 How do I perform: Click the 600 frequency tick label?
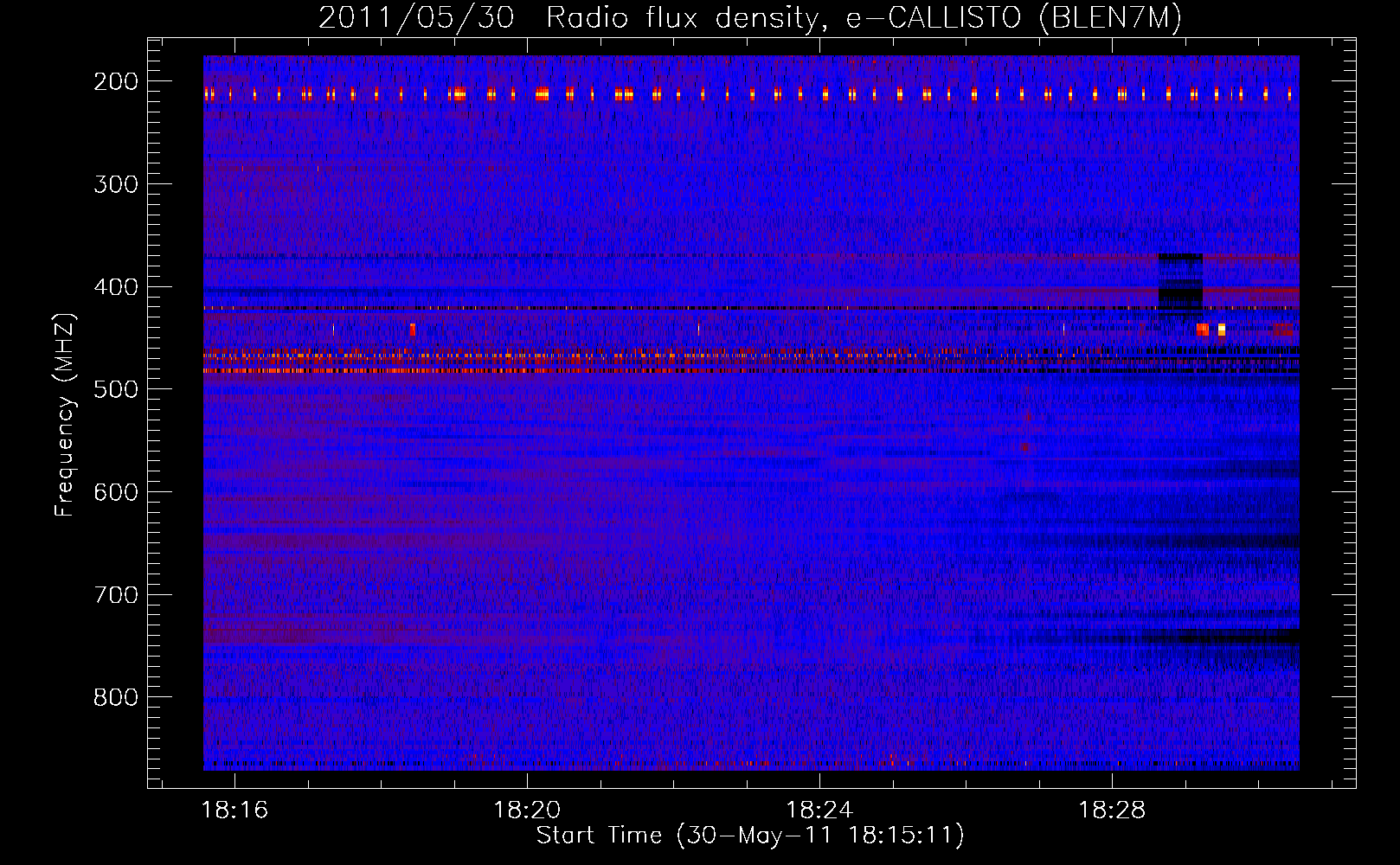pyautogui.click(x=116, y=492)
